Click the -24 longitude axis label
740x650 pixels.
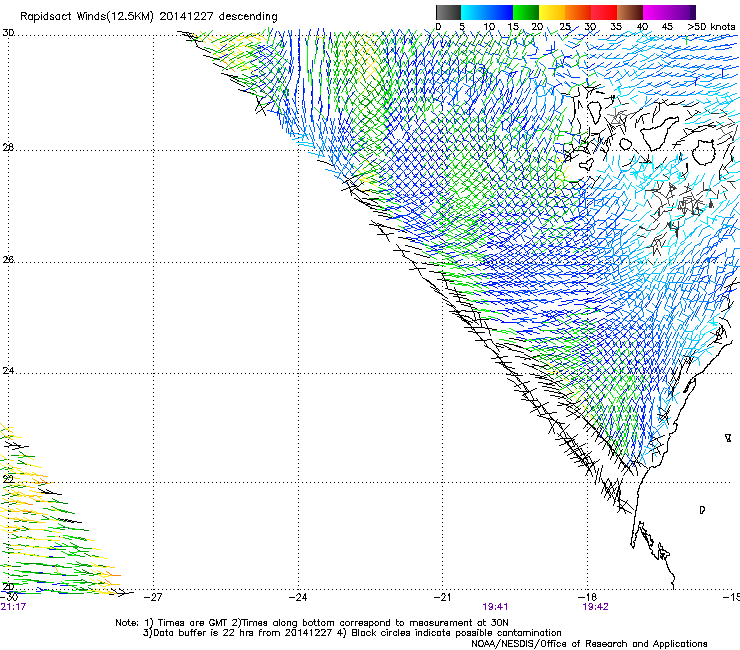coord(298,597)
